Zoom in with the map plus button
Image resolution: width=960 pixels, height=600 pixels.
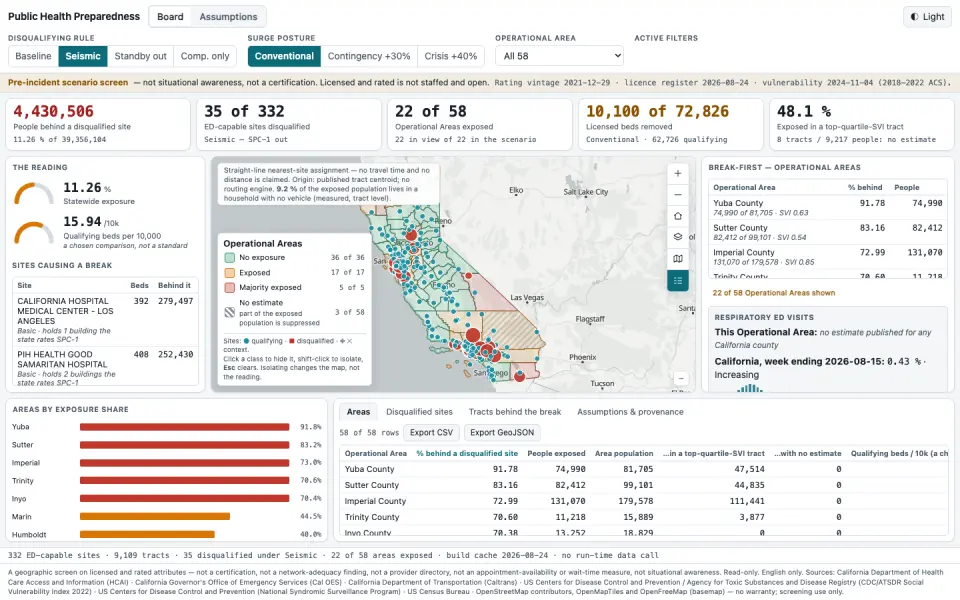click(x=678, y=173)
